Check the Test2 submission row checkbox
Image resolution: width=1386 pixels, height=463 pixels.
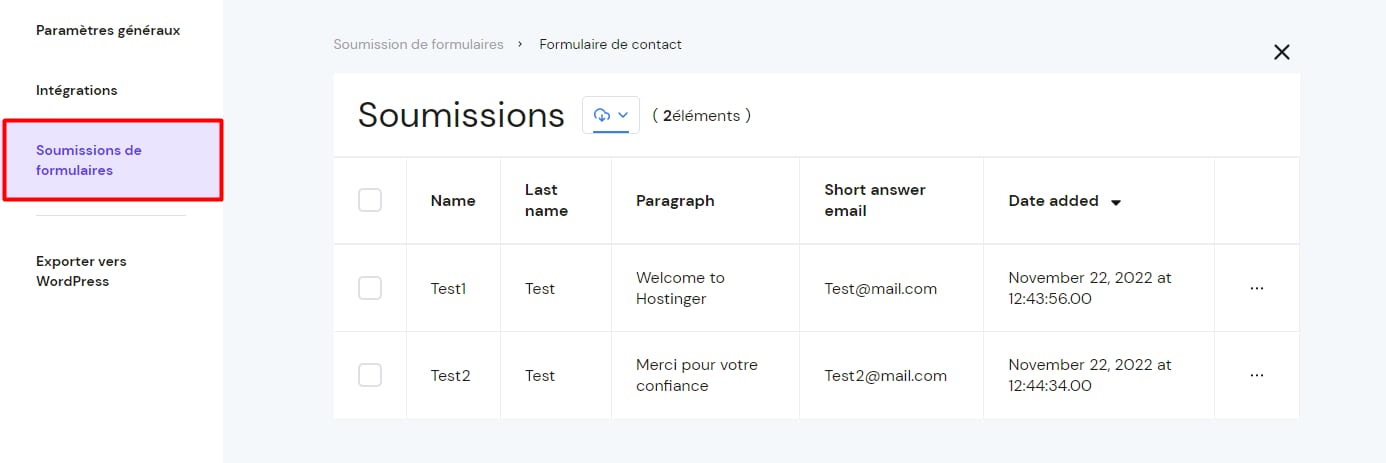[x=370, y=375]
